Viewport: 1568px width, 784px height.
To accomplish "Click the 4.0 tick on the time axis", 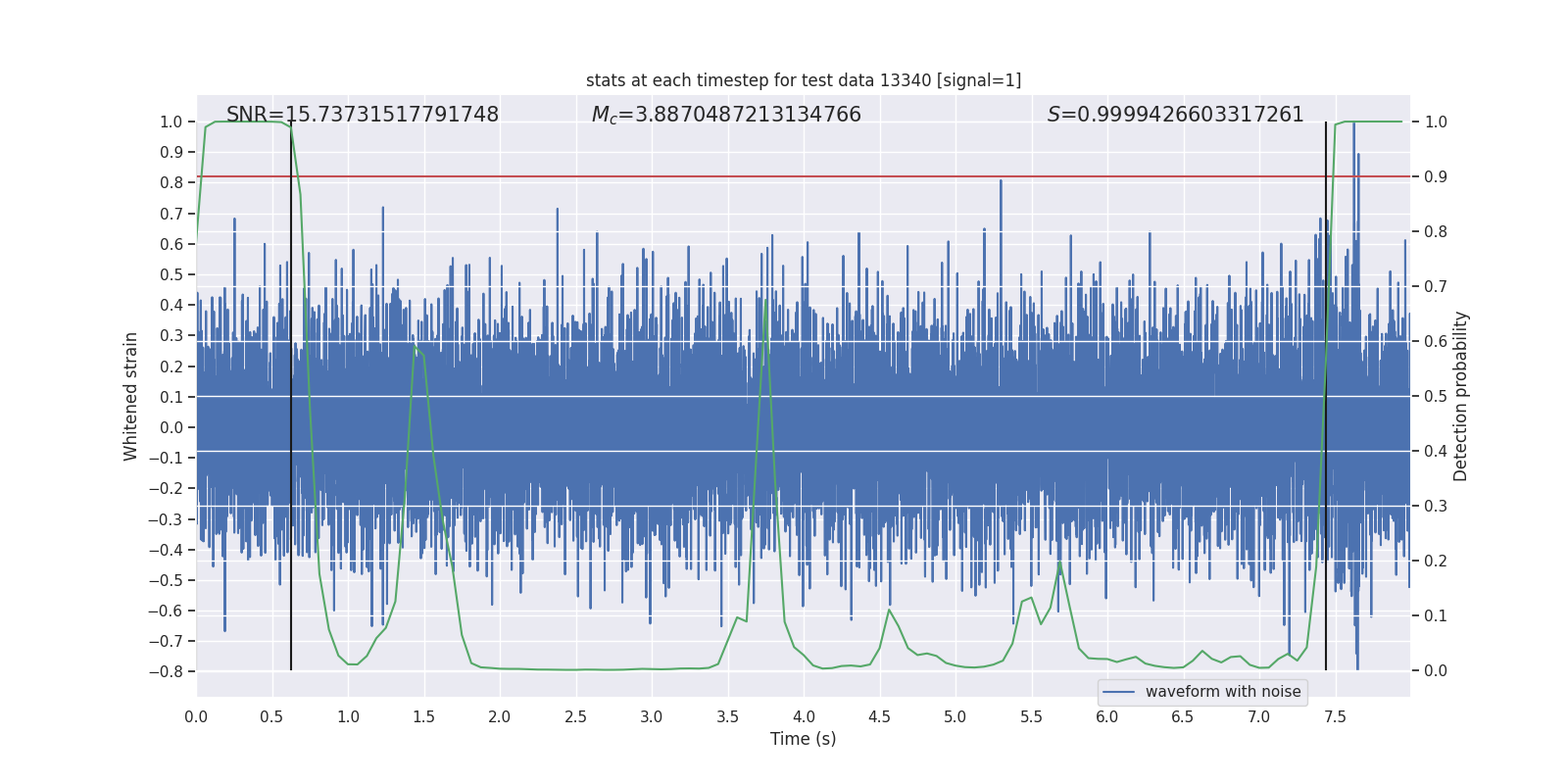I will click(804, 716).
